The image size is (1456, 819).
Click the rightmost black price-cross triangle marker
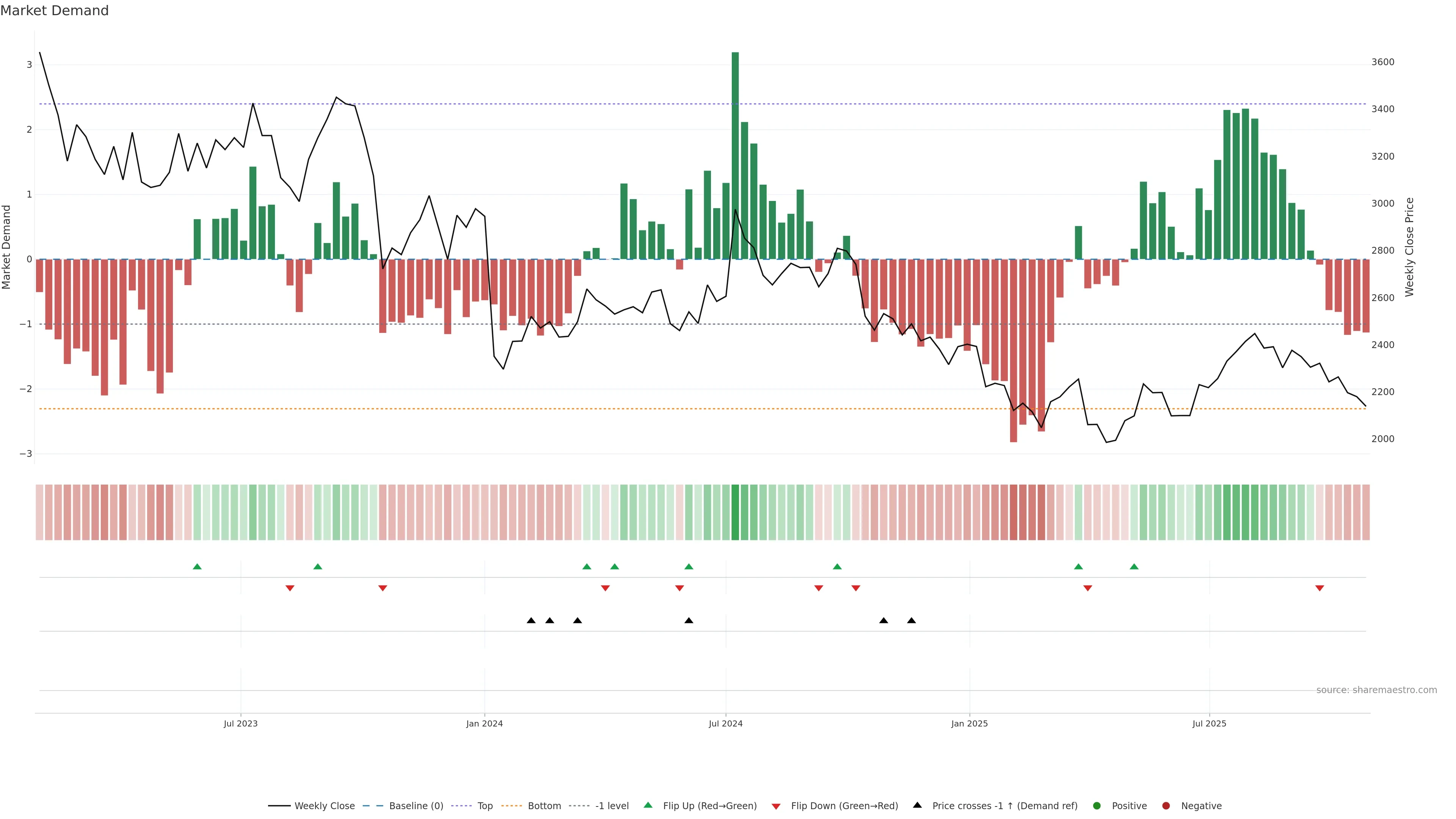coord(911,621)
